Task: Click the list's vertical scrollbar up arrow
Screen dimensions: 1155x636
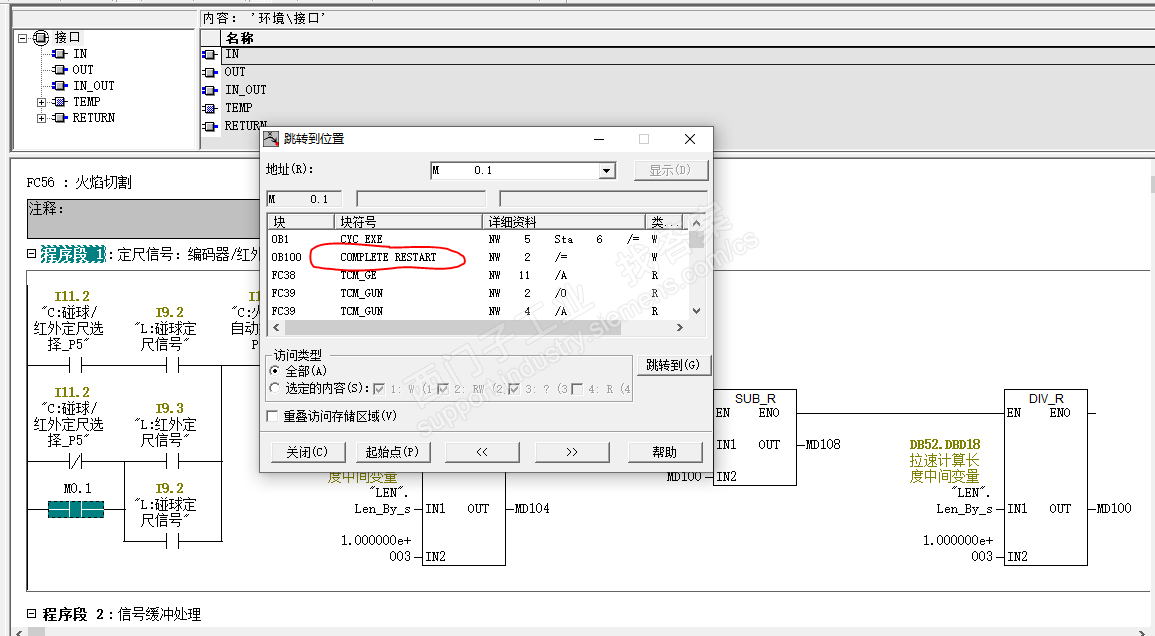Action: 696,223
